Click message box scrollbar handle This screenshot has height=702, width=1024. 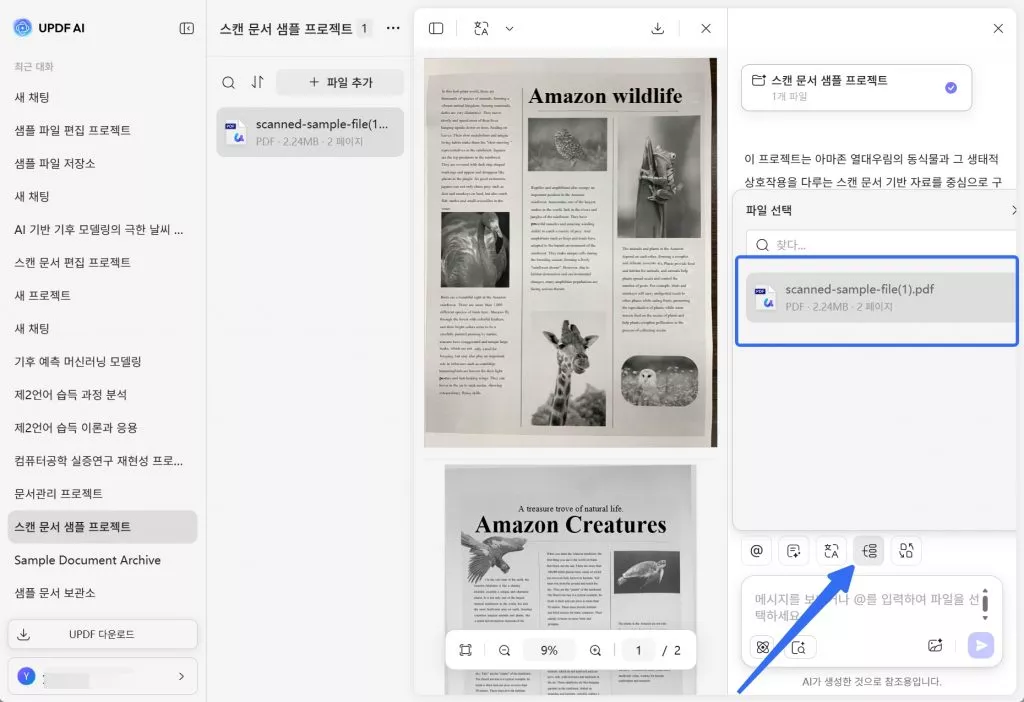tap(985, 602)
